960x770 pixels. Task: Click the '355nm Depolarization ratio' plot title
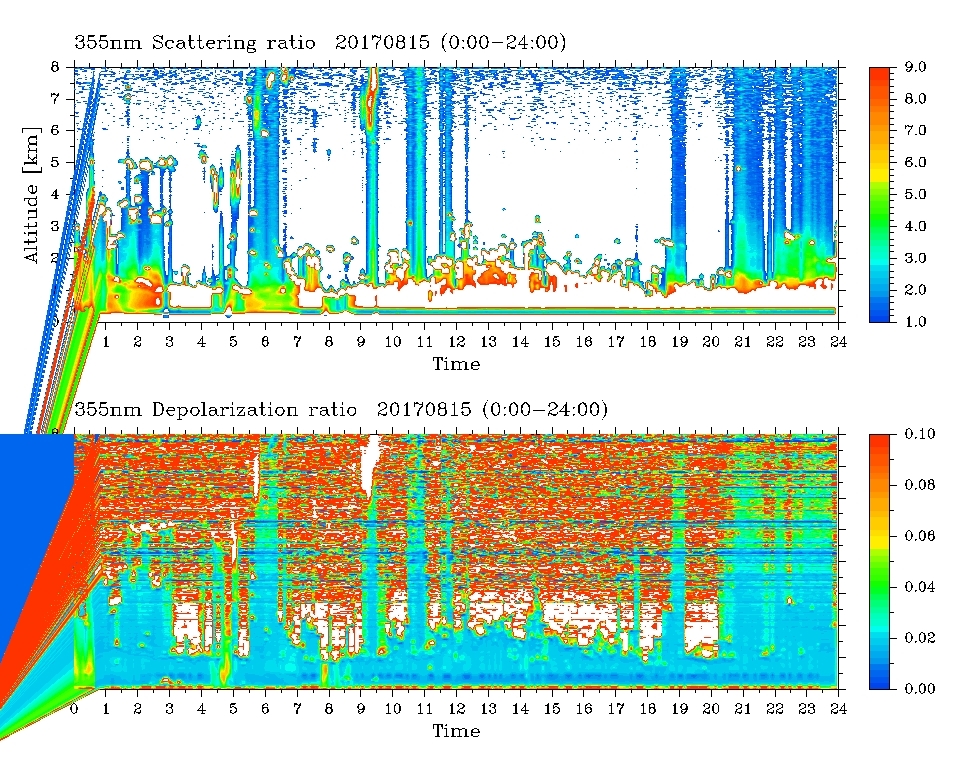click(341, 409)
